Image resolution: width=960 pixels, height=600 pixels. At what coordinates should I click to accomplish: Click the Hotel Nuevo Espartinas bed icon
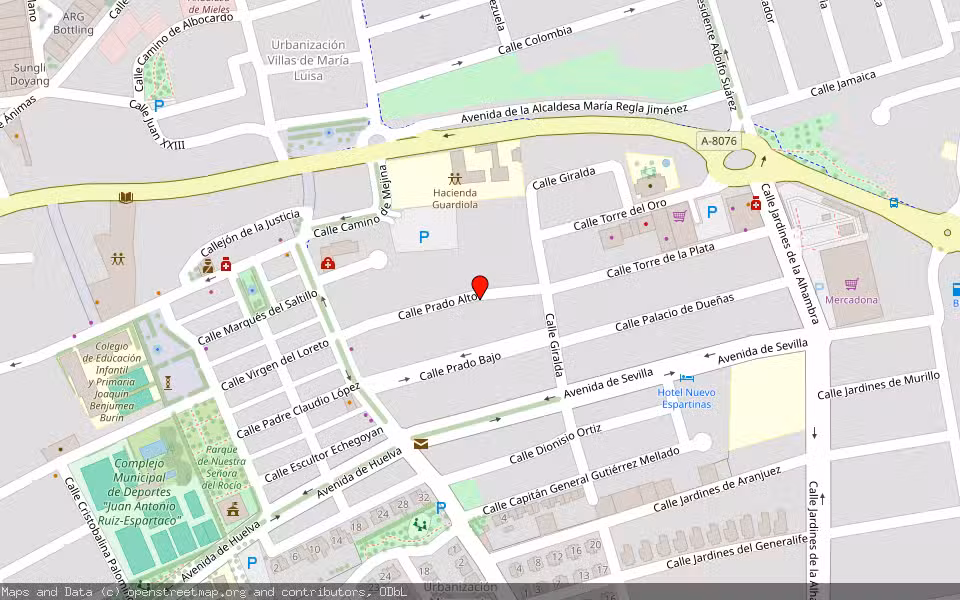tap(687, 378)
